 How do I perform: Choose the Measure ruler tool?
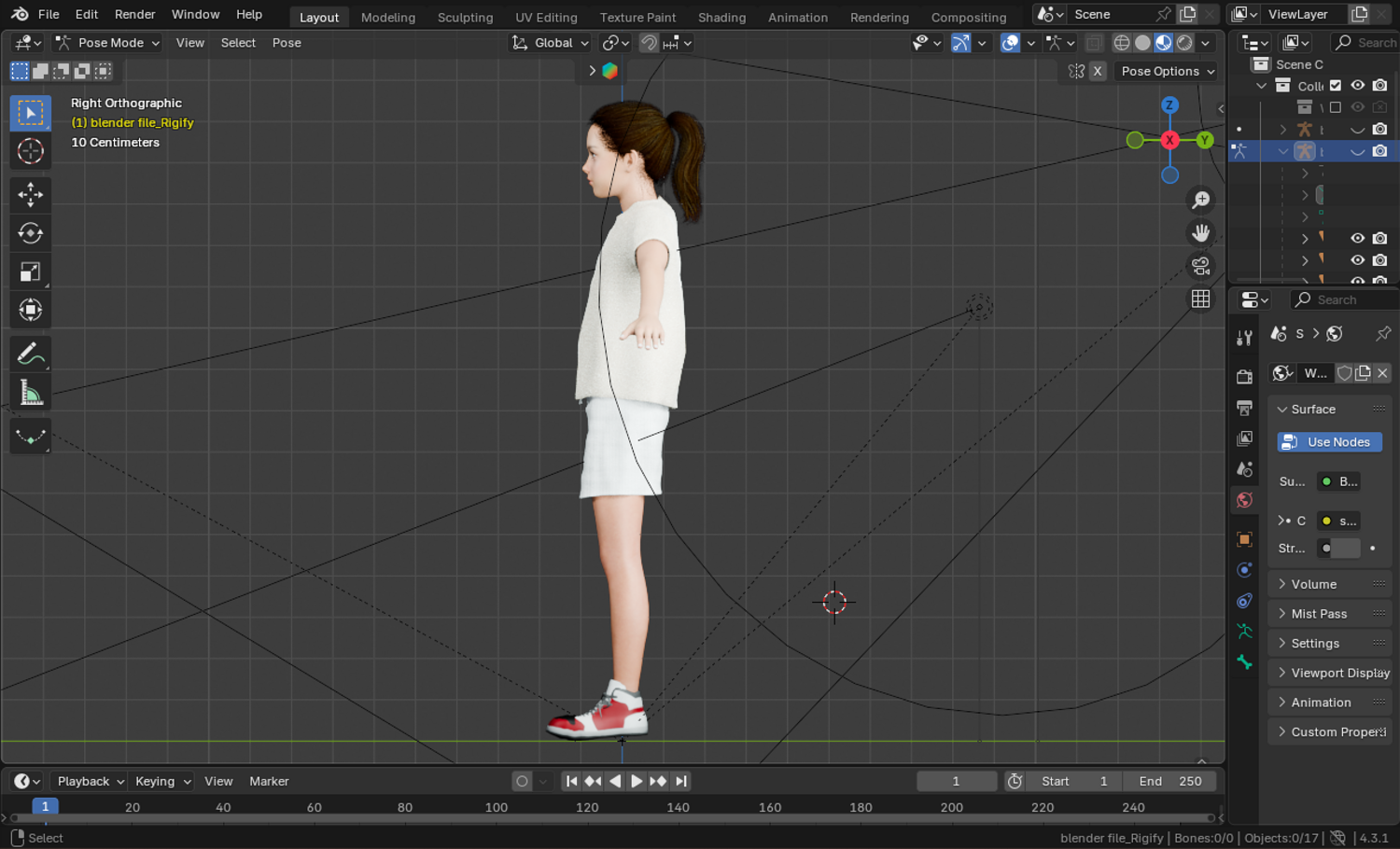coord(30,393)
